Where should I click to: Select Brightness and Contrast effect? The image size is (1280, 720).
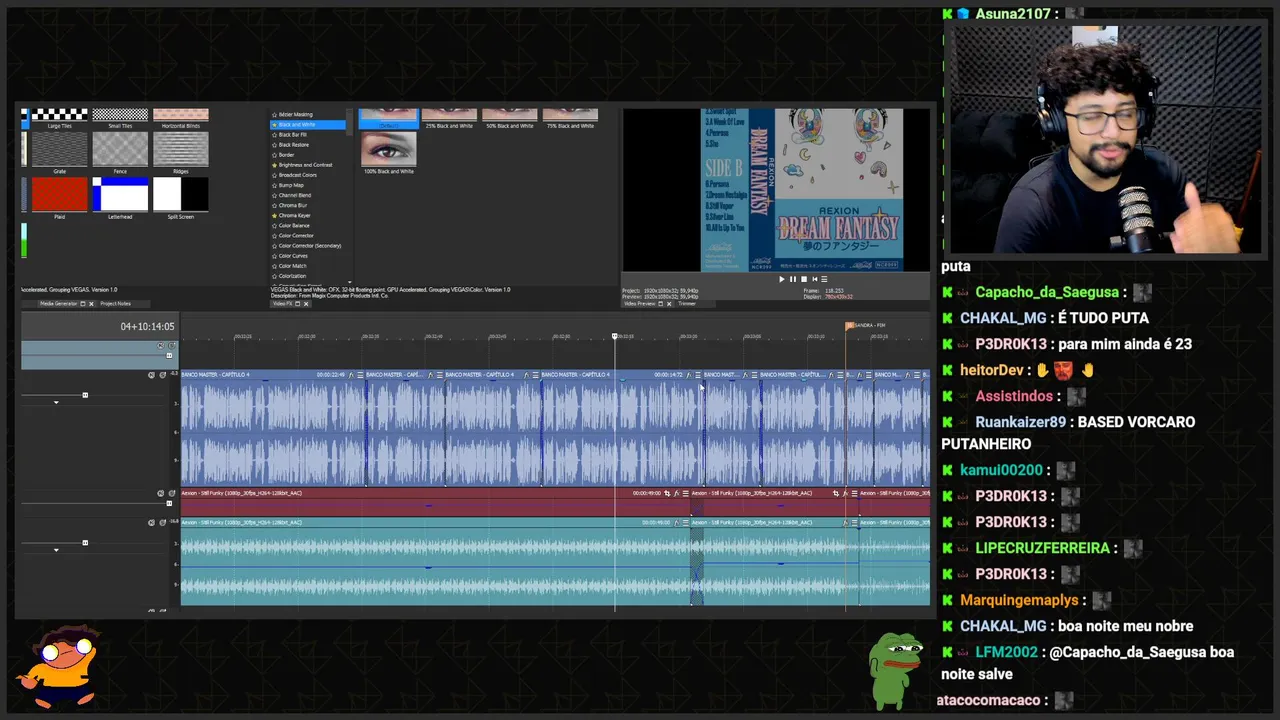tap(306, 165)
